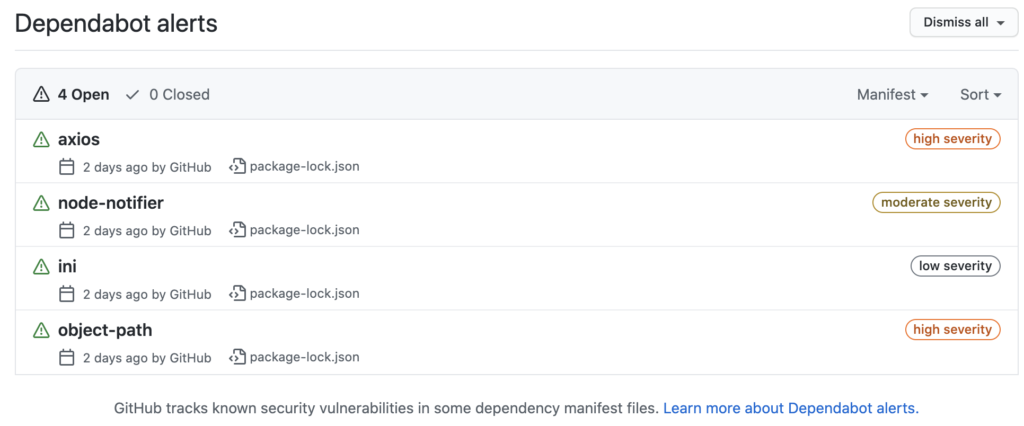The image size is (1024, 426).
Task: Switch to the 0 Closed alerts
Action: click(x=168, y=95)
